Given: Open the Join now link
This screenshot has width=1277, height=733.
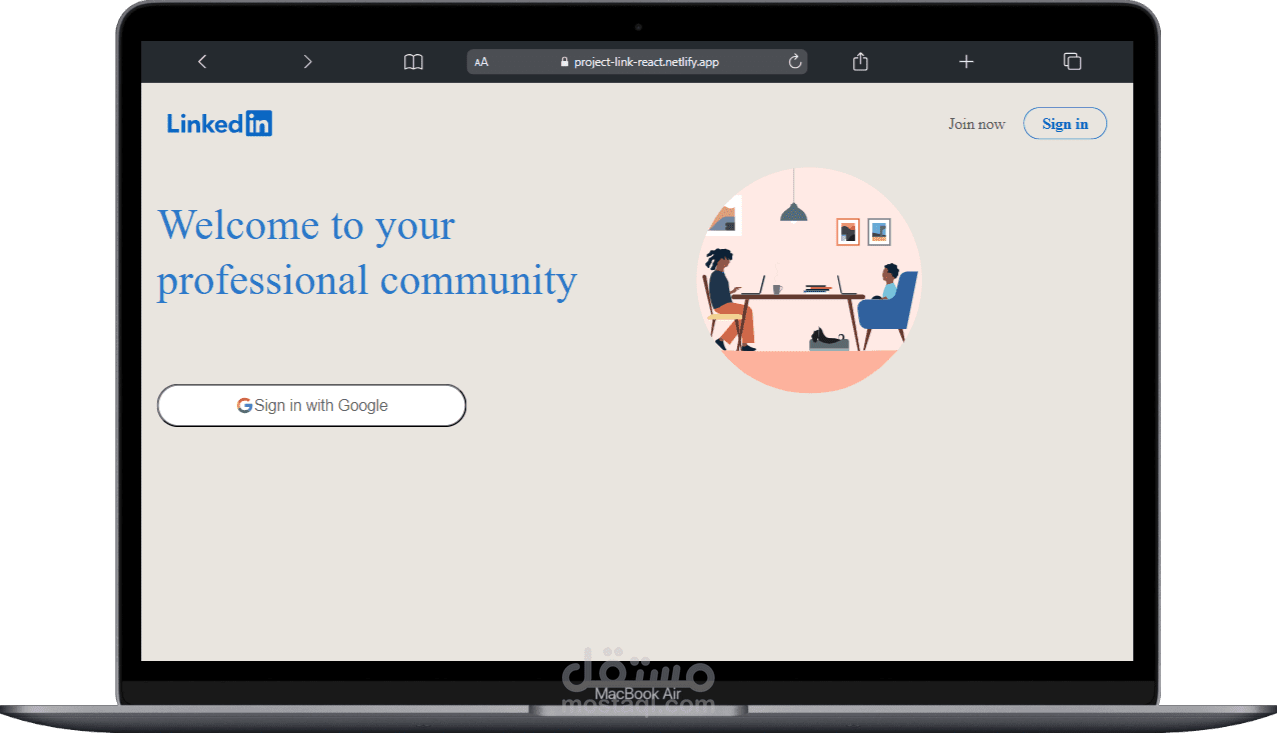Looking at the screenshot, I should [977, 124].
